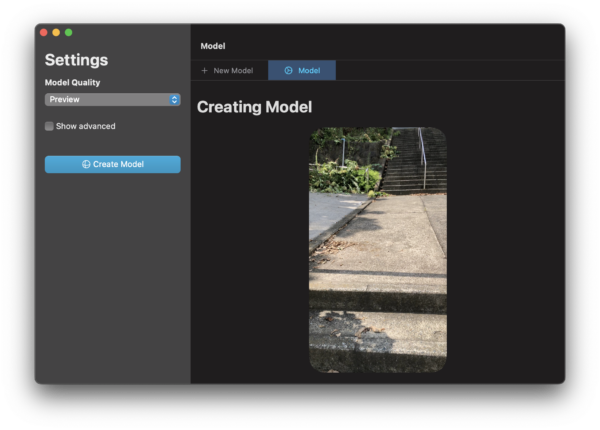Click the 'Model Quality' label

[x=73, y=83]
